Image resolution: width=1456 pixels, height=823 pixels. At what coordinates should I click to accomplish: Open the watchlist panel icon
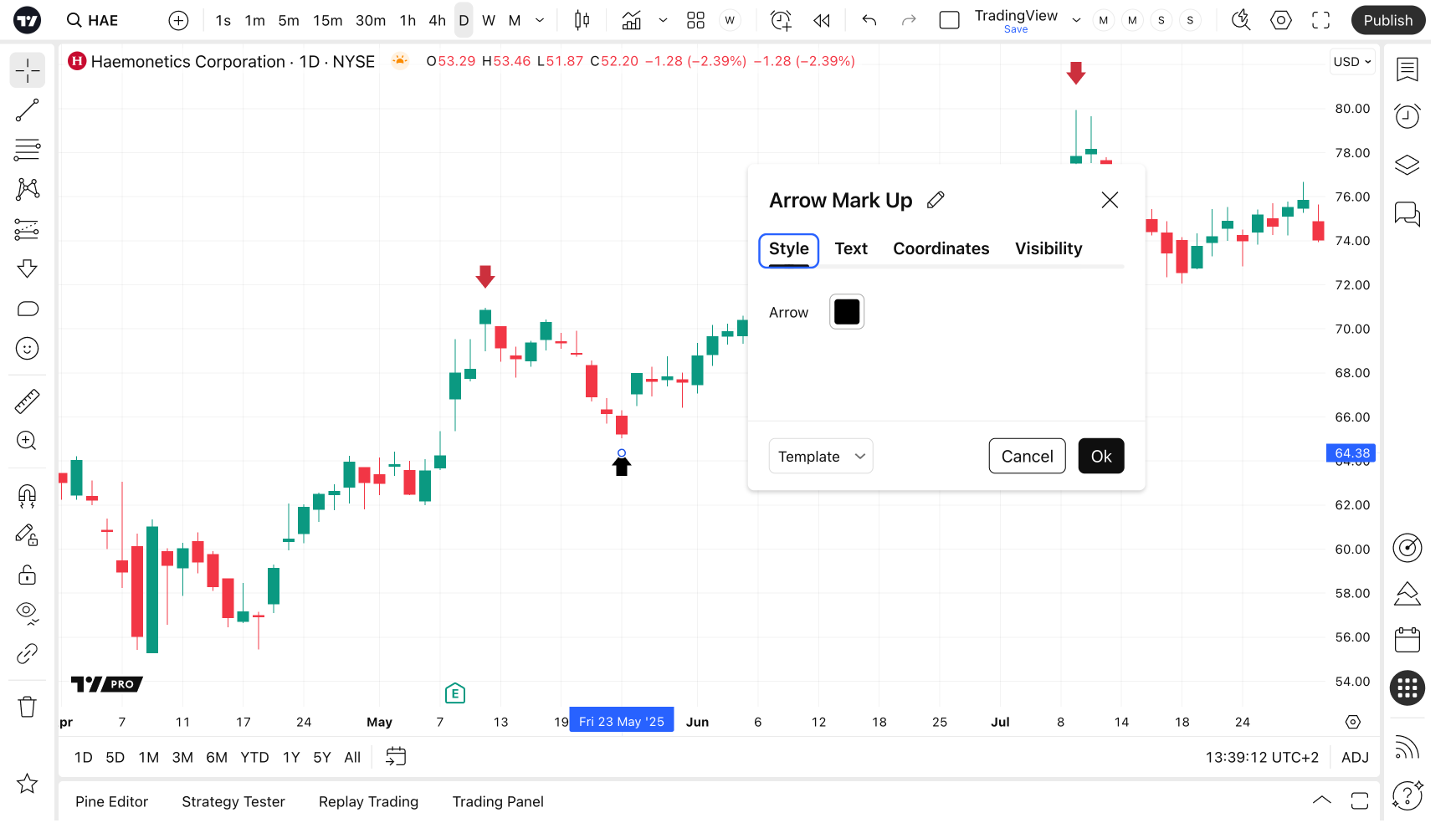pyautogui.click(x=1407, y=69)
